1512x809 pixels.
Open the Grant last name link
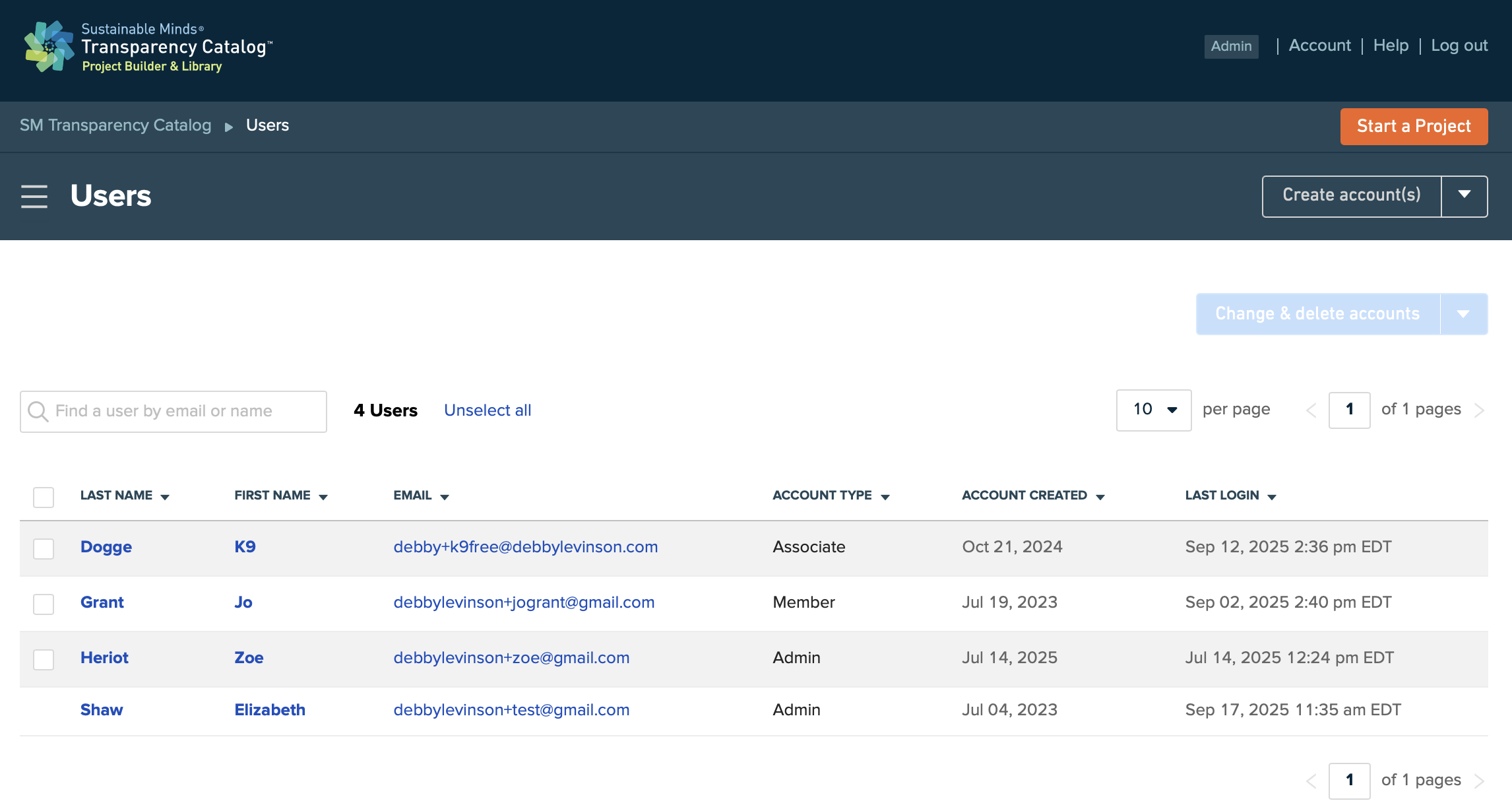pos(102,602)
